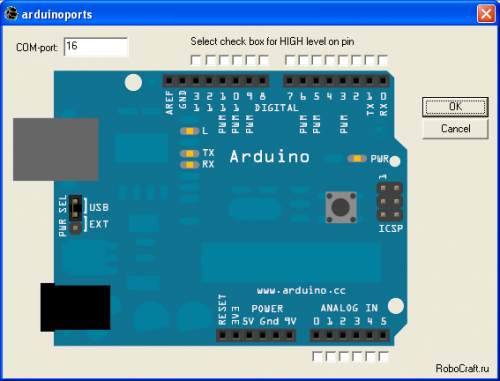Enable HIGH level on digital pin 10
Viewport: 500px width, 381px height.
[237, 60]
